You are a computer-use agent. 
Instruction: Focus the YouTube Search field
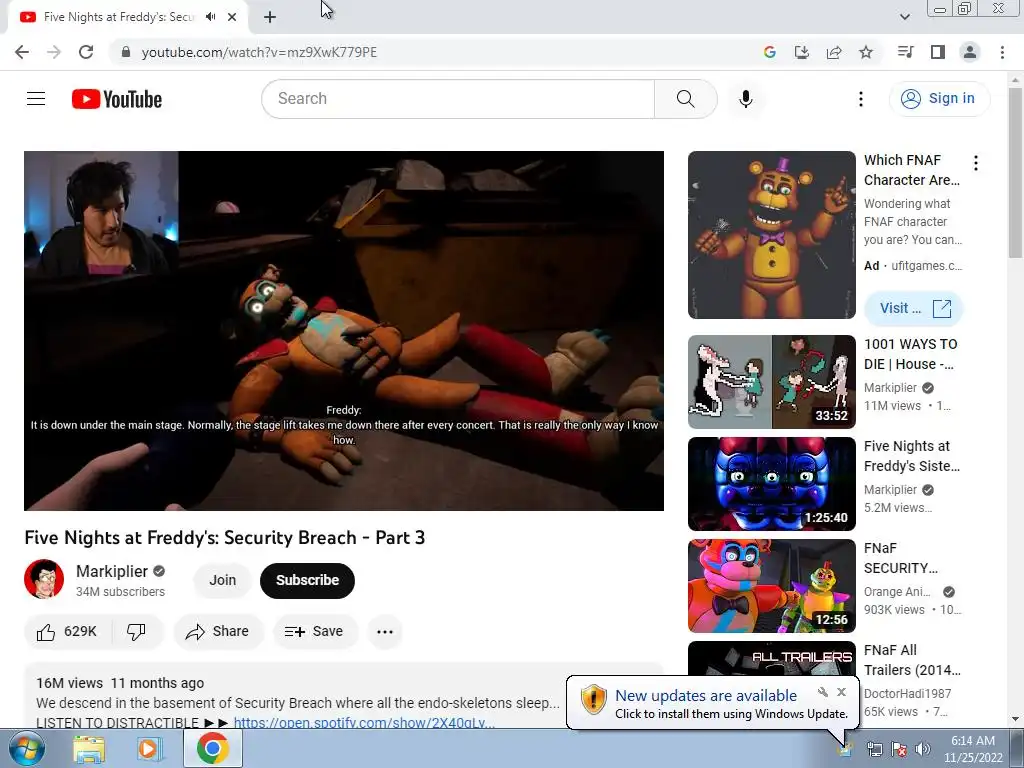458,99
